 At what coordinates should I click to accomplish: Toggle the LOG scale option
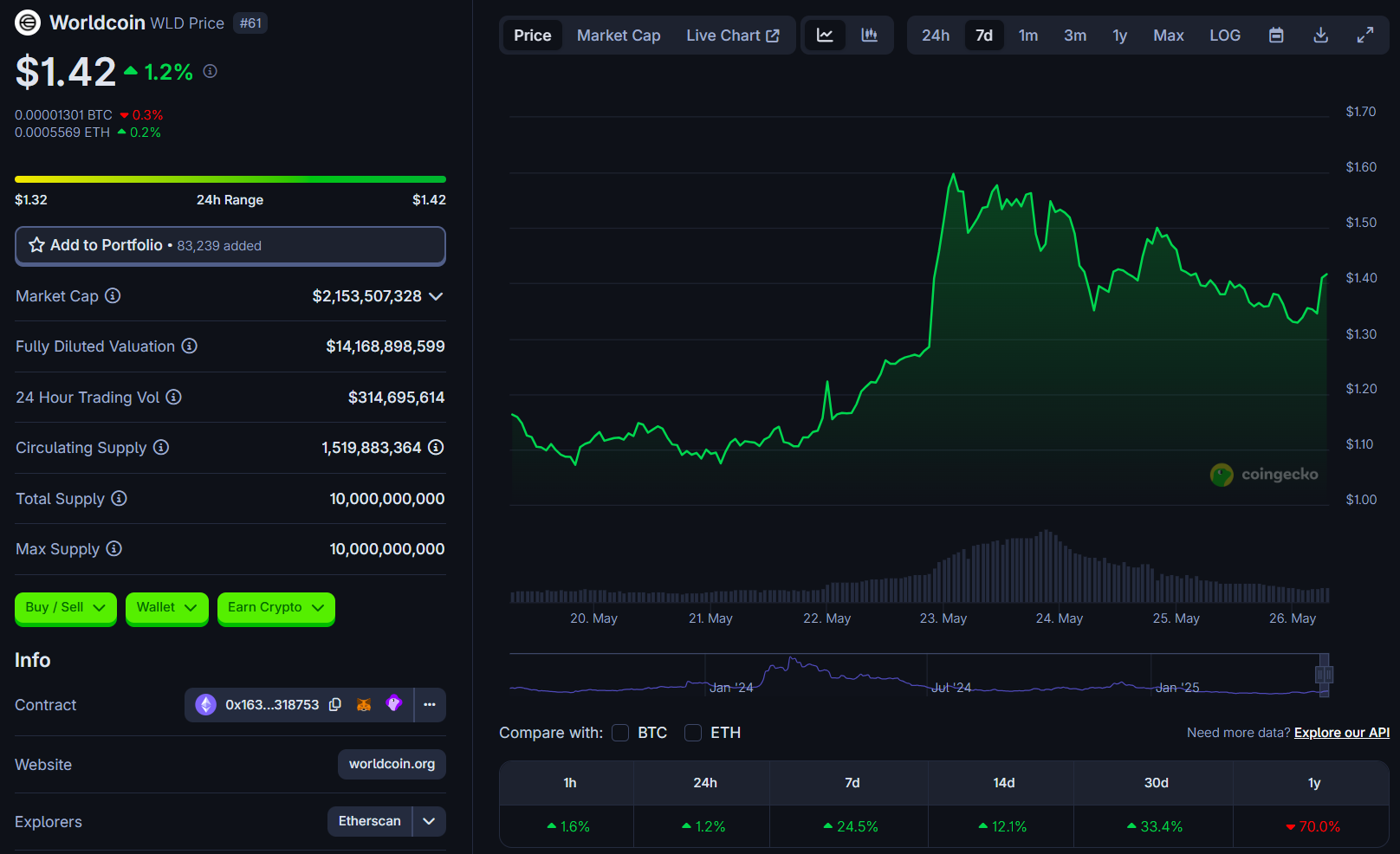pyautogui.click(x=1224, y=36)
